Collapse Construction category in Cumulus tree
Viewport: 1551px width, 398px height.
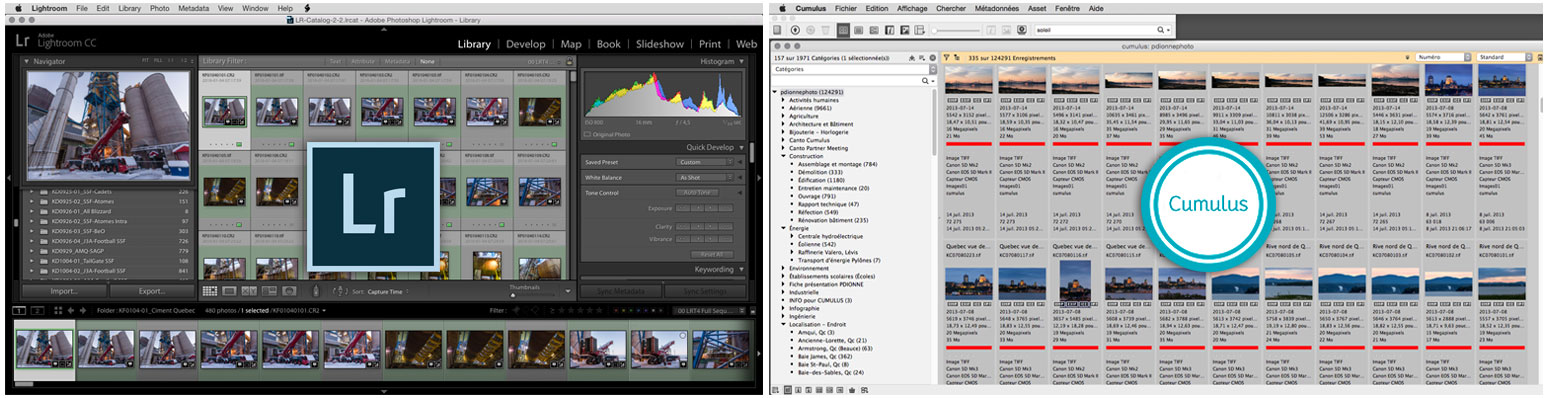(784, 156)
